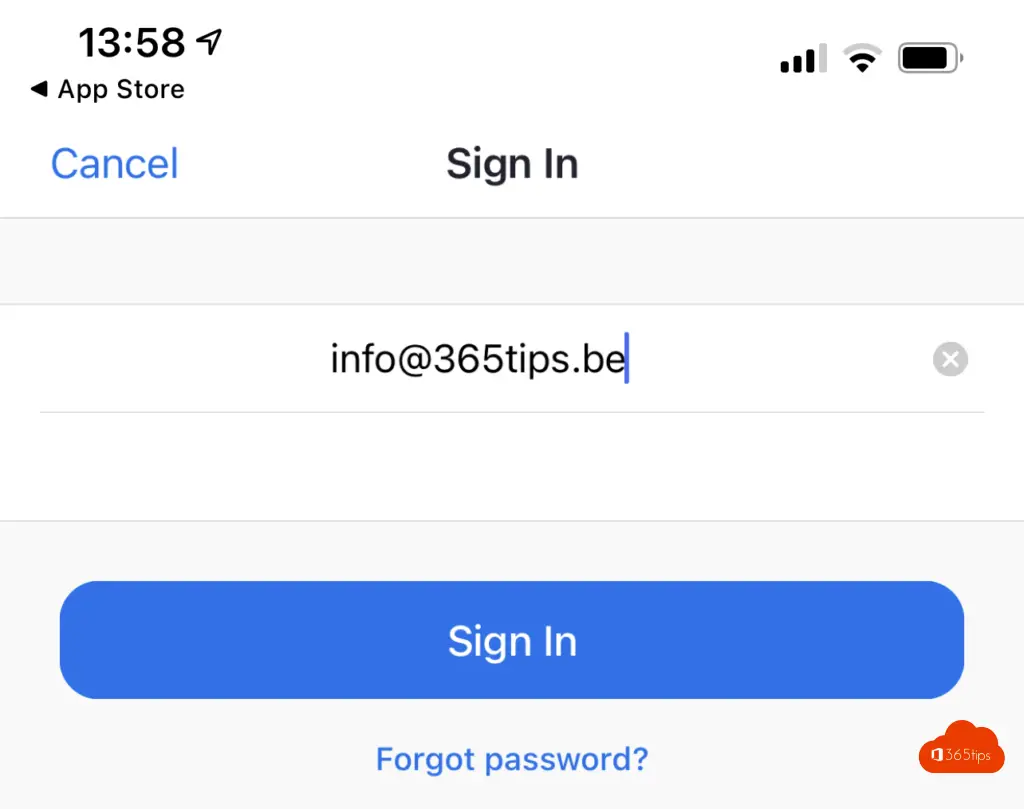Tap the Cancel button
The image size is (1024, 809).
(x=114, y=164)
